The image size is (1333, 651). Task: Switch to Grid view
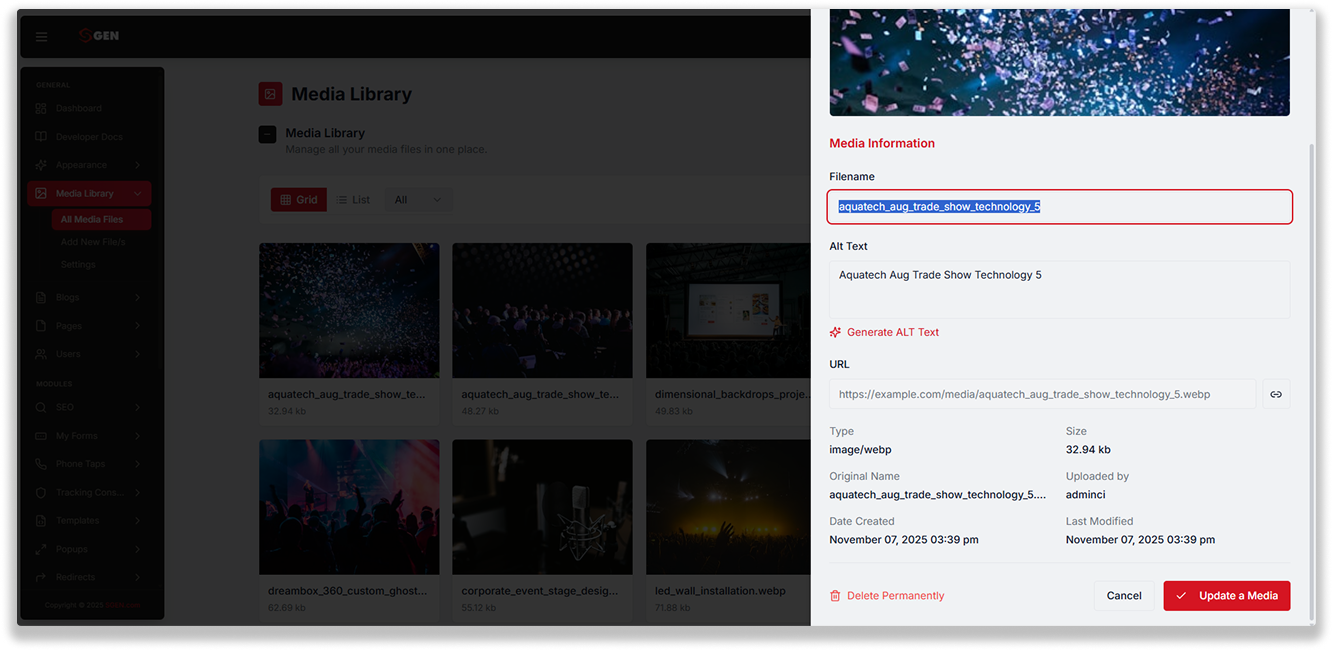coord(299,200)
